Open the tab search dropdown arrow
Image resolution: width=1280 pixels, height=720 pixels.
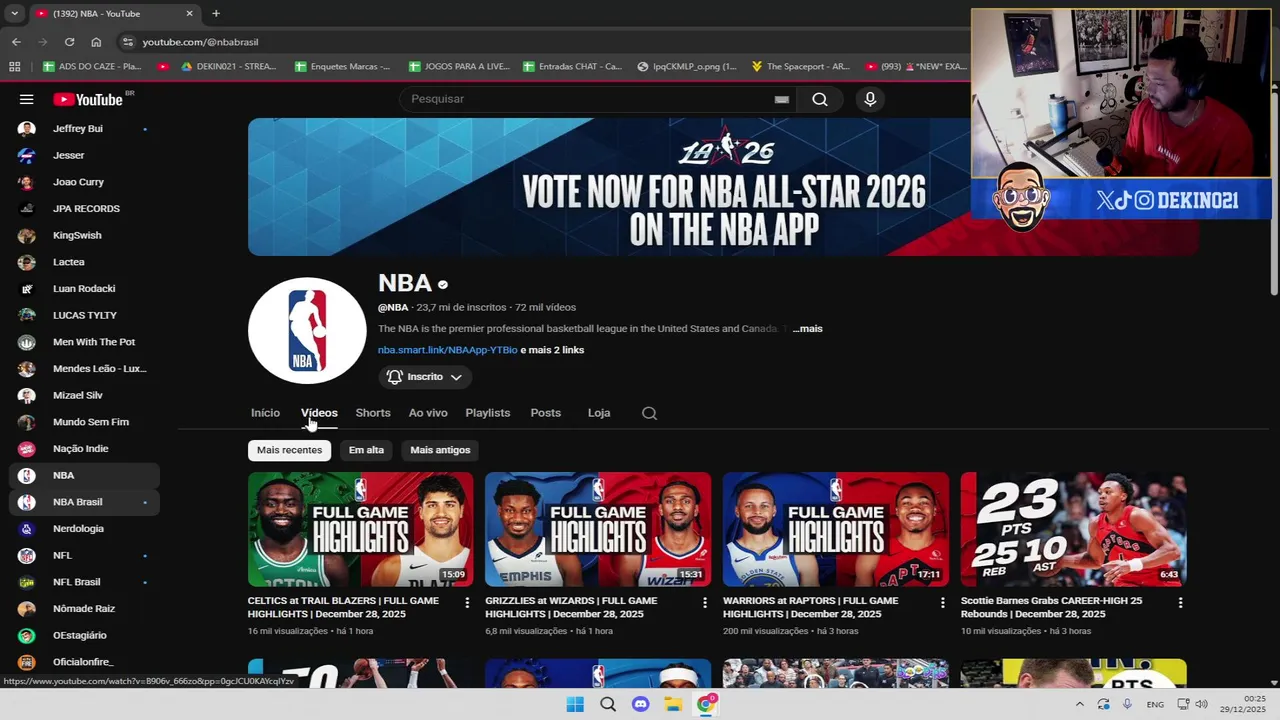pyautogui.click(x=14, y=13)
